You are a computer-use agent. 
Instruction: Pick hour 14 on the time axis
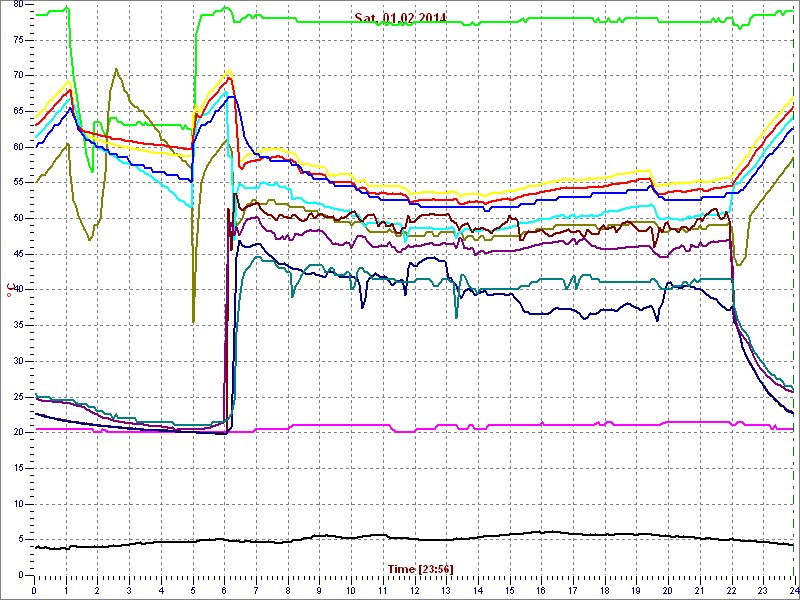point(477,590)
